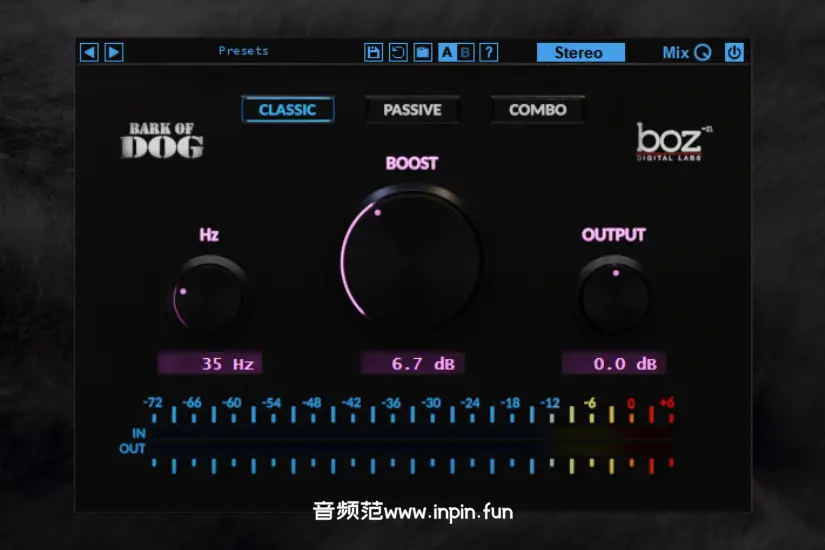The width and height of the screenshot is (825, 550).
Task: Open the Stereo channel mode selector
Action: (580, 53)
